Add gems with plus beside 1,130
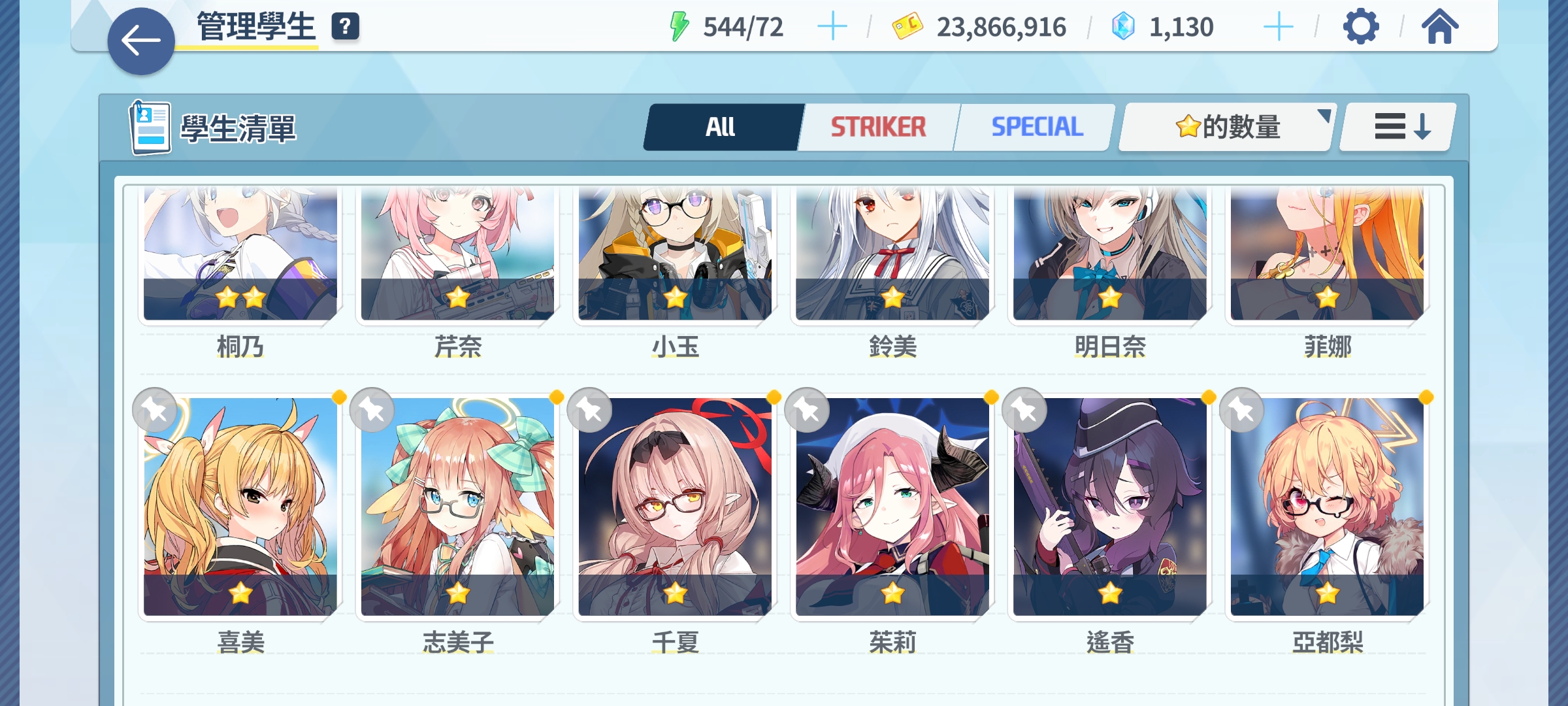 pos(1279,27)
